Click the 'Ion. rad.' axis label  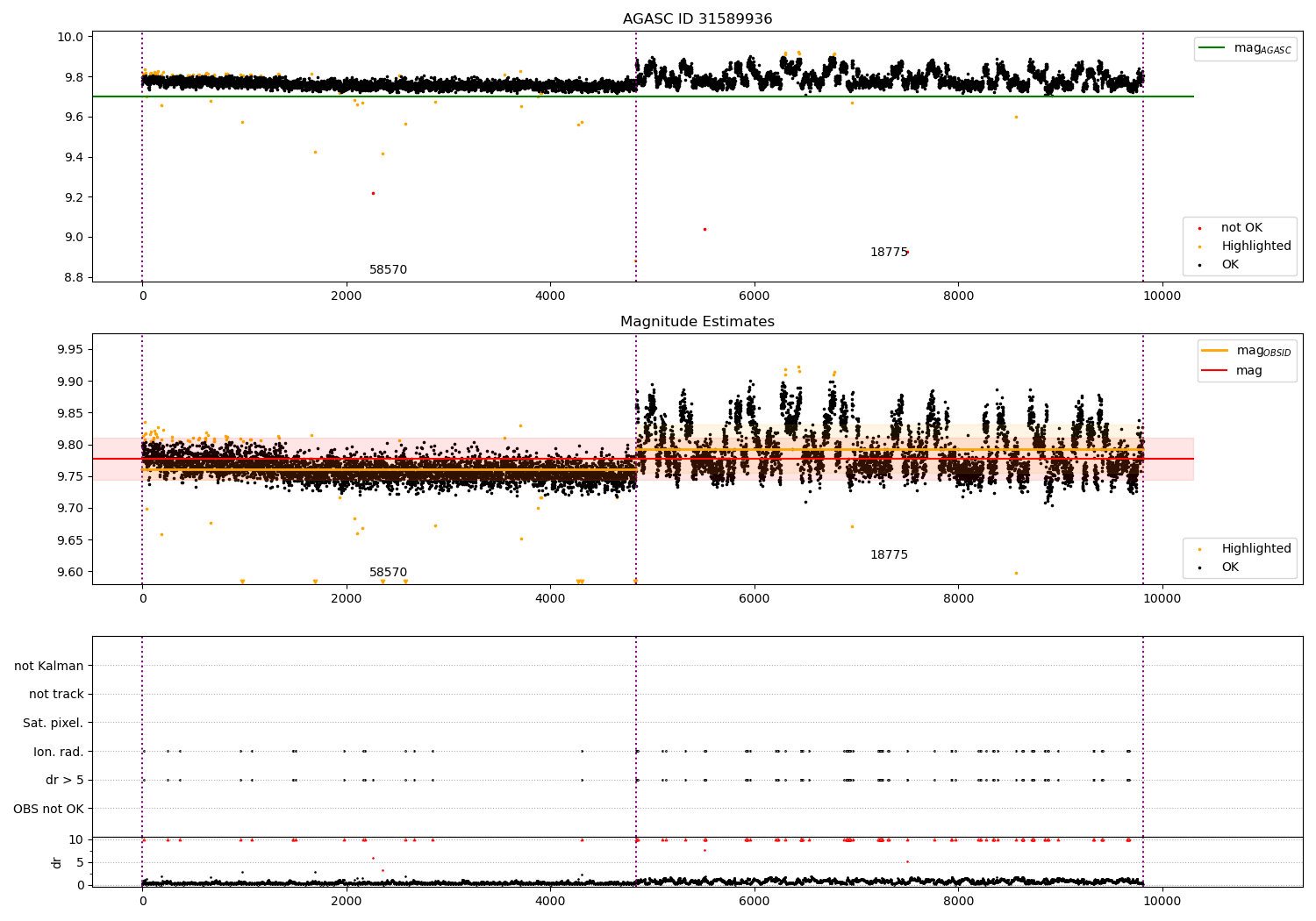tap(59, 752)
